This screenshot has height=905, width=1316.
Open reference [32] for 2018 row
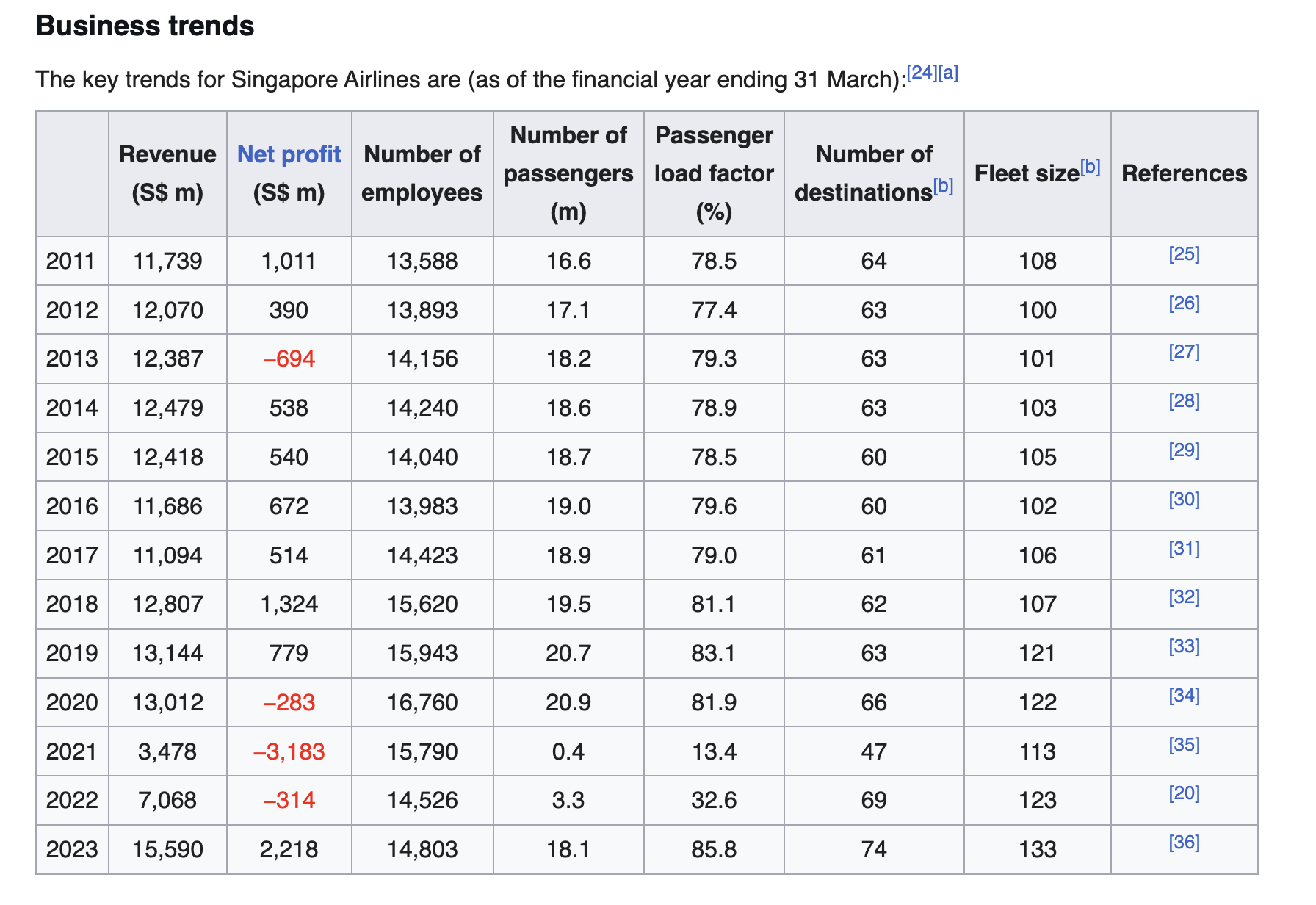[x=1184, y=597]
